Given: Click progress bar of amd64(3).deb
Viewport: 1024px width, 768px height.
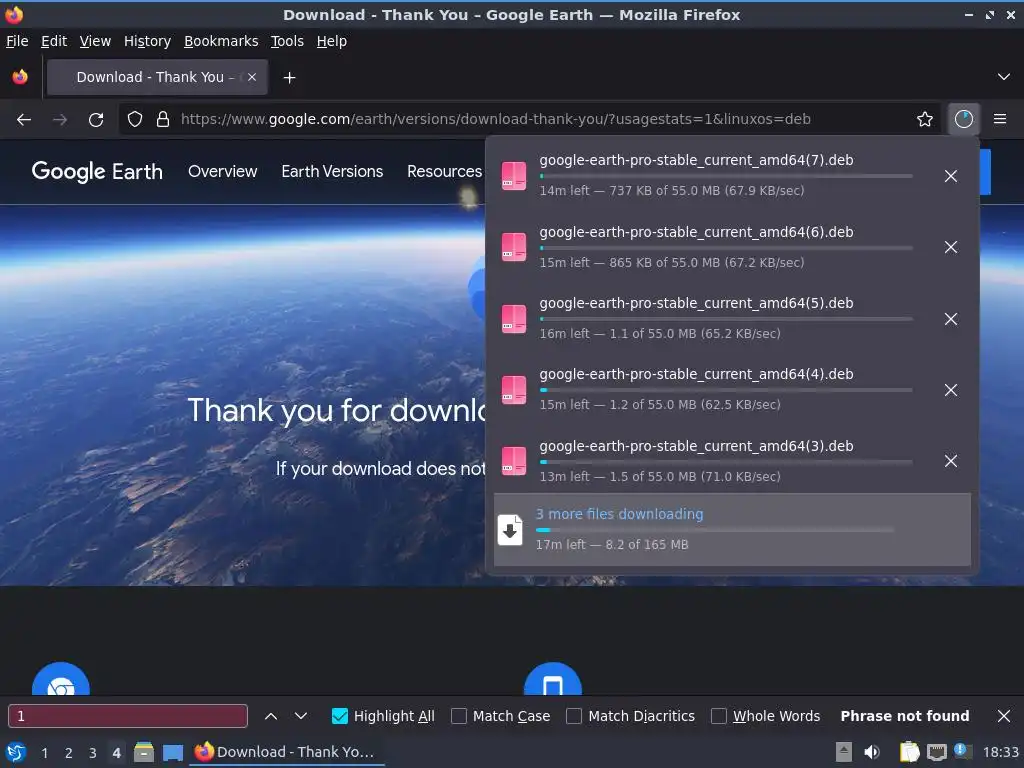Looking at the screenshot, I should [726, 462].
